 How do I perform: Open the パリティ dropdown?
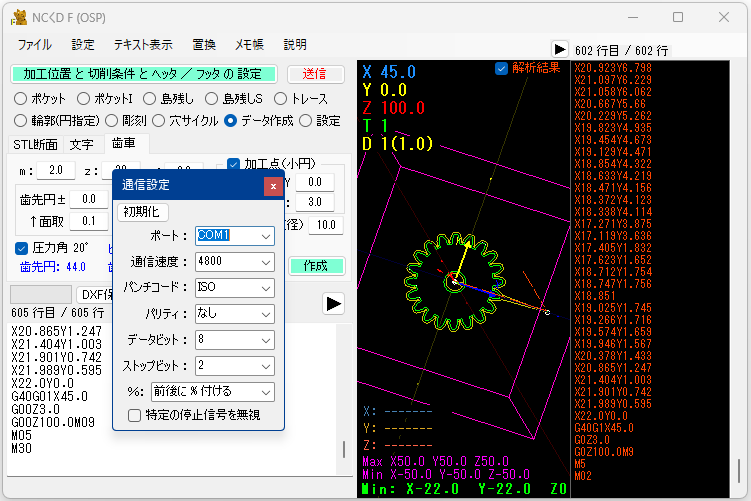(x=235, y=314)
